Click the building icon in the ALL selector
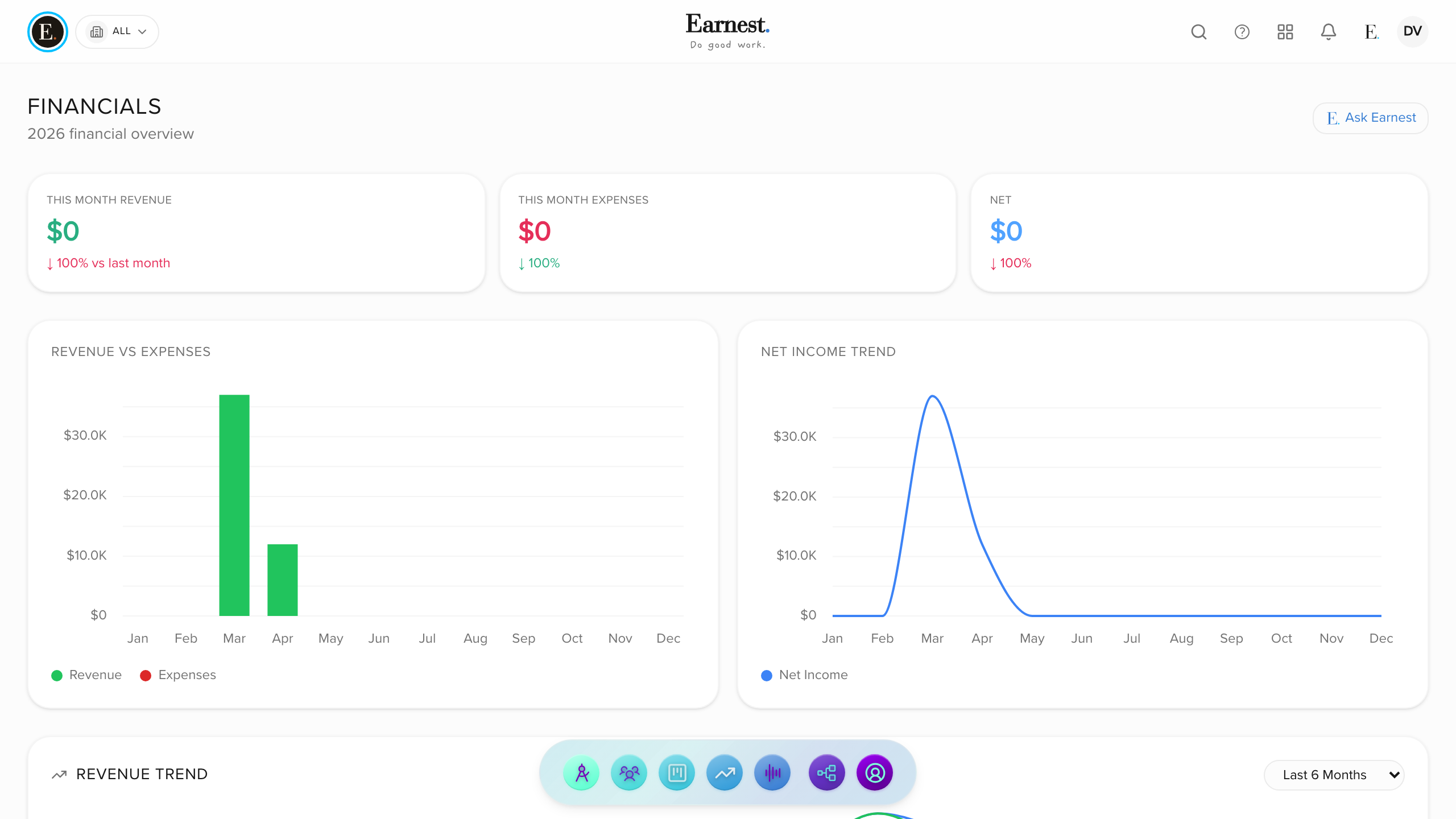This screenshot has height=819, width=1456. pyautogui.click(x=97, y=32)
